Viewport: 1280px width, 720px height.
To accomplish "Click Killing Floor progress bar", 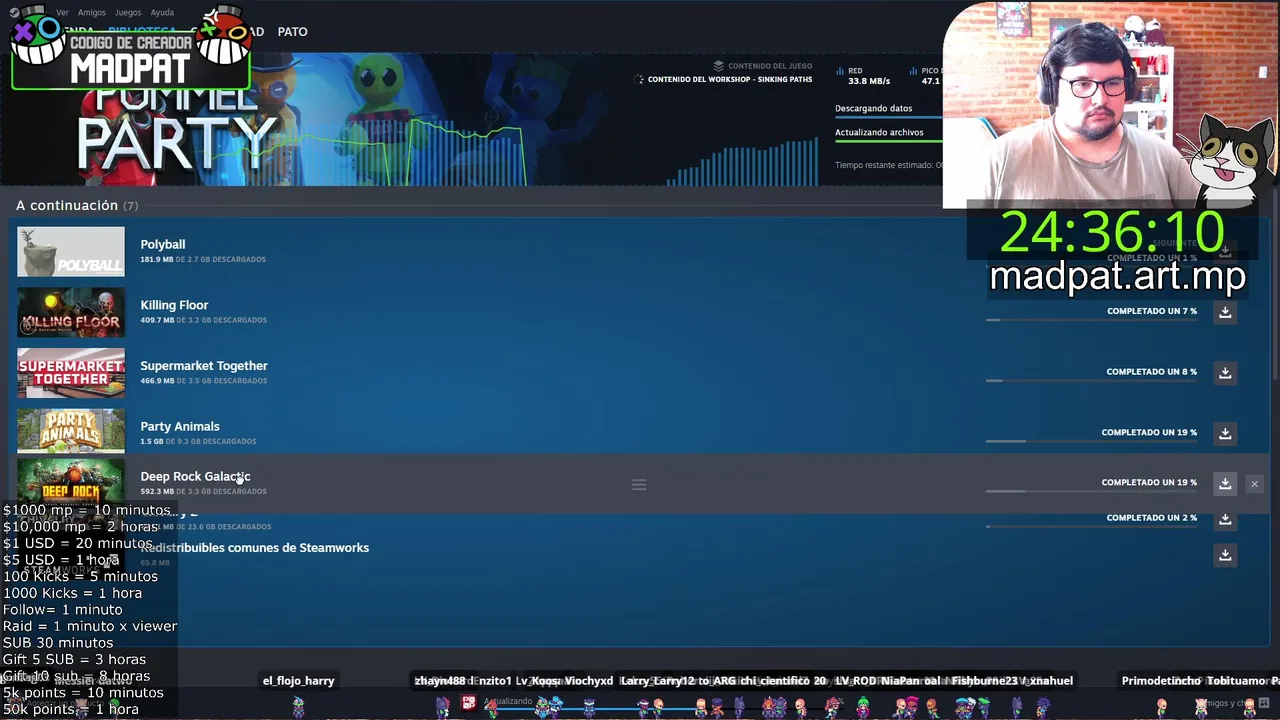I will click(x=1091, y=320).
